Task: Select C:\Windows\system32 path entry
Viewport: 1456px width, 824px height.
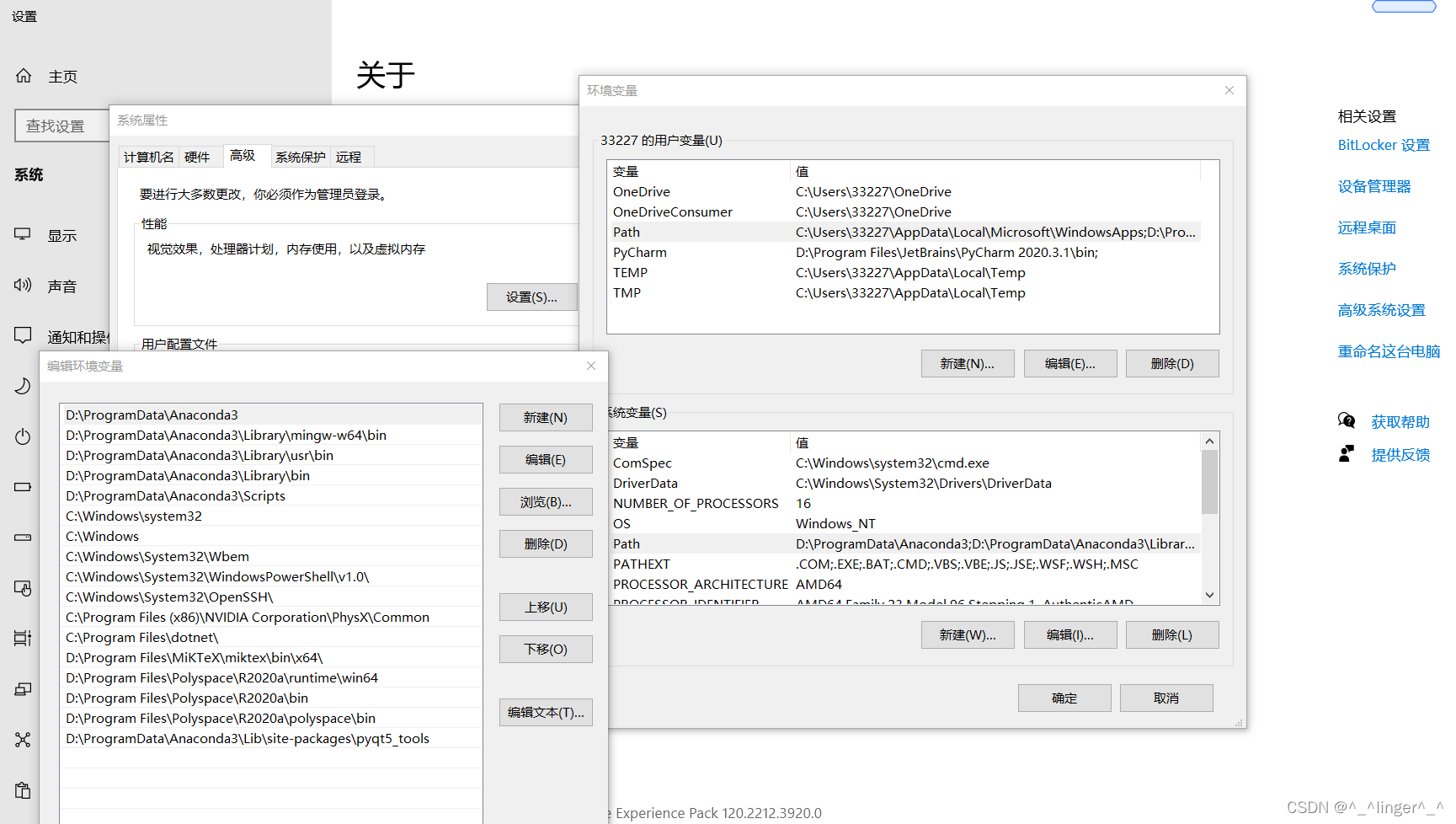Action: click(x=271, y=516)
